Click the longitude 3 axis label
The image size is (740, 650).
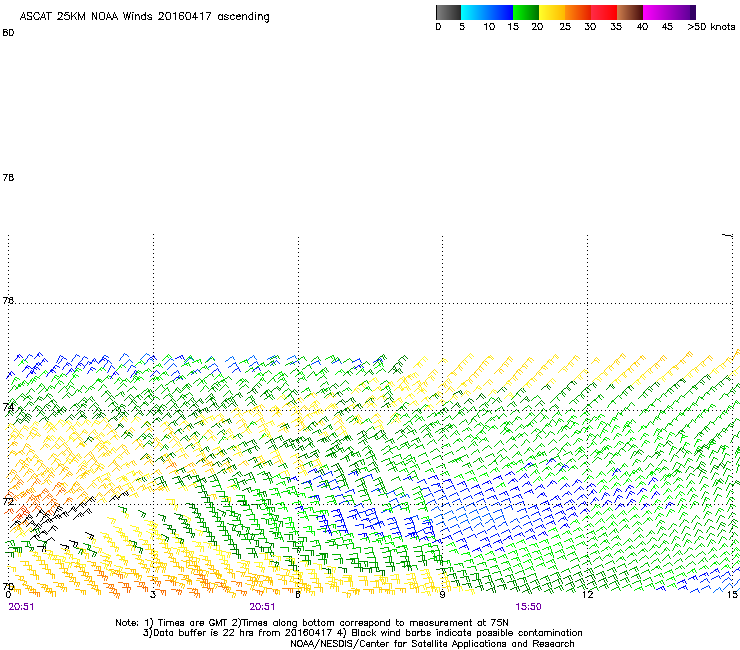pyautogui.click(x=153, y=594)
